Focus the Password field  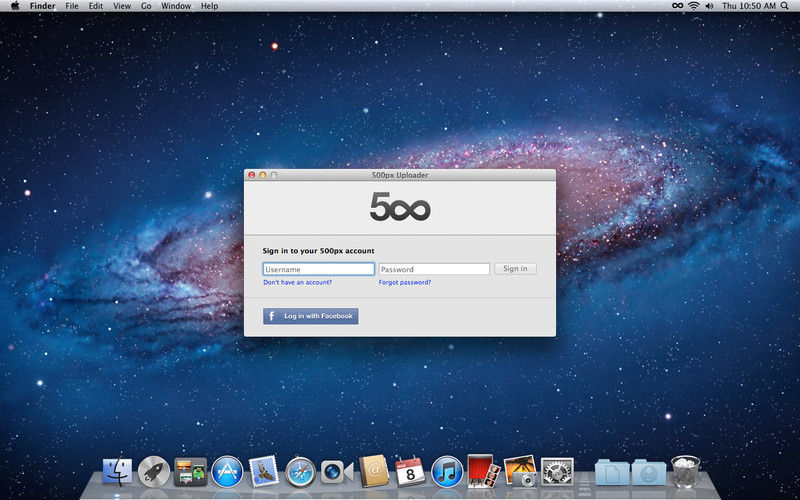[434, 269]
